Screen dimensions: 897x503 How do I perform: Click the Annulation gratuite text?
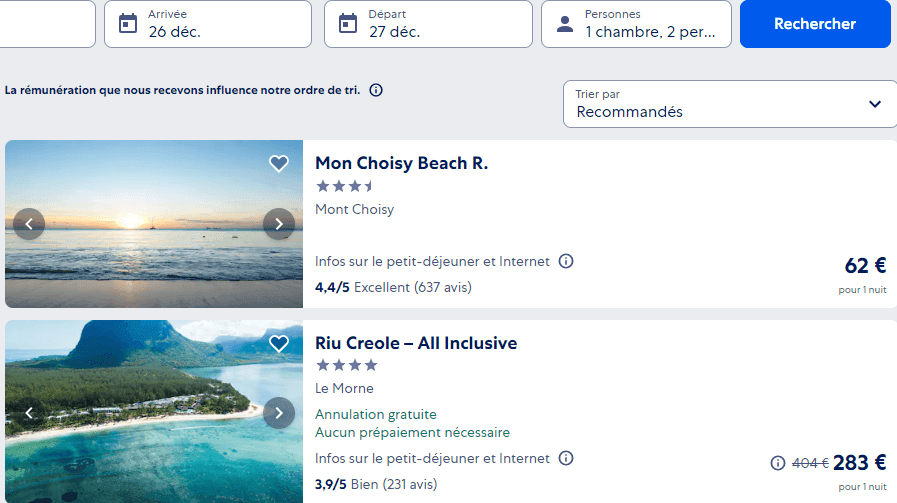tap(376, 414)
